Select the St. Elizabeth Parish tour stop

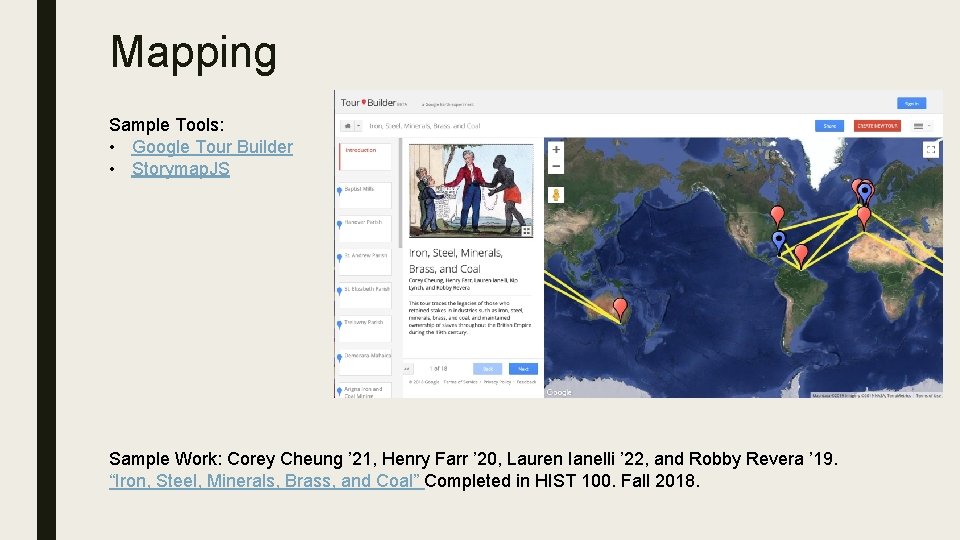[x=365, y=296]
